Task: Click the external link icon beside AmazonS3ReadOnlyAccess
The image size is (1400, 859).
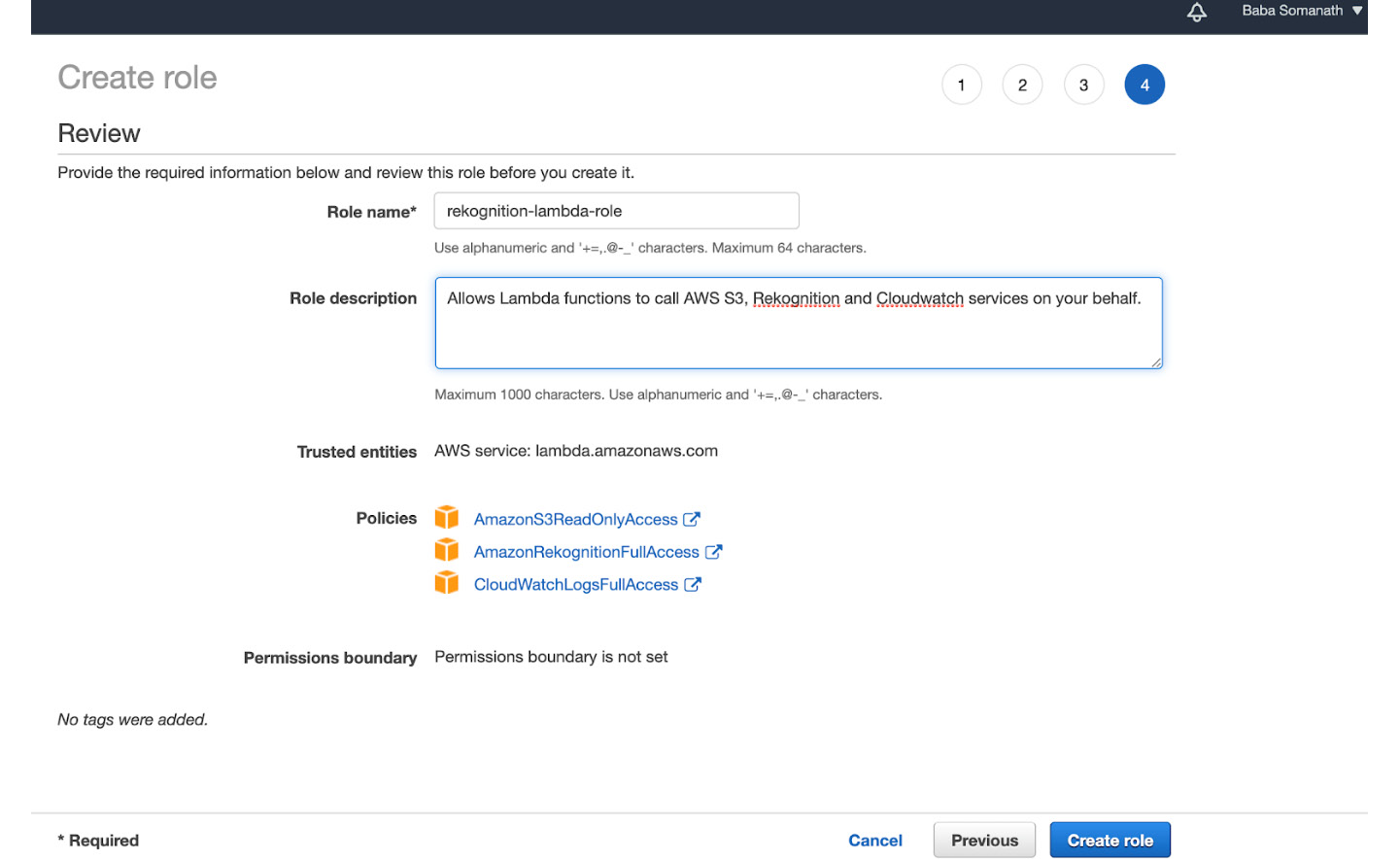Action: click(692, 519)
